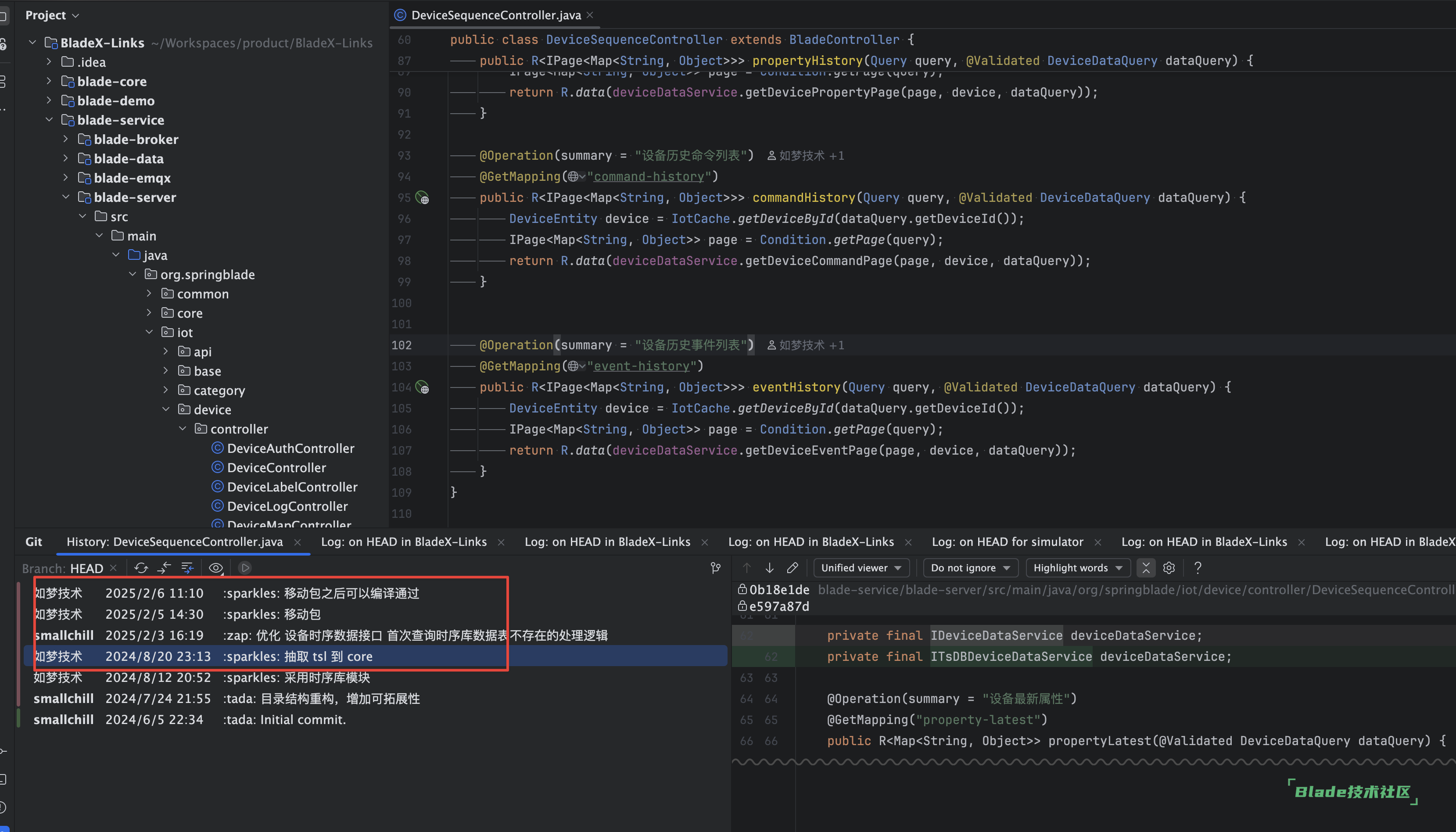Click the help question mark icon
1456x832 pixels.
click(x=1198, y=568)
